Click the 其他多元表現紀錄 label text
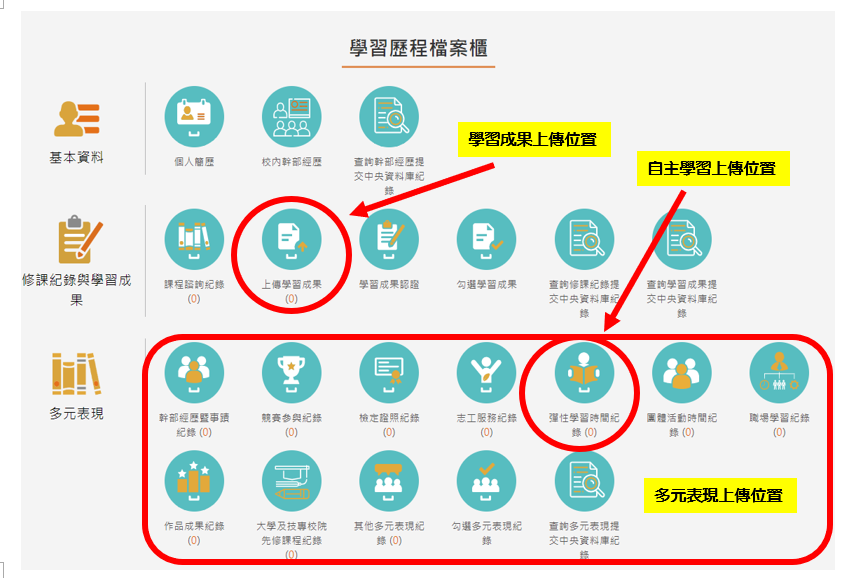 pos(389,533)
